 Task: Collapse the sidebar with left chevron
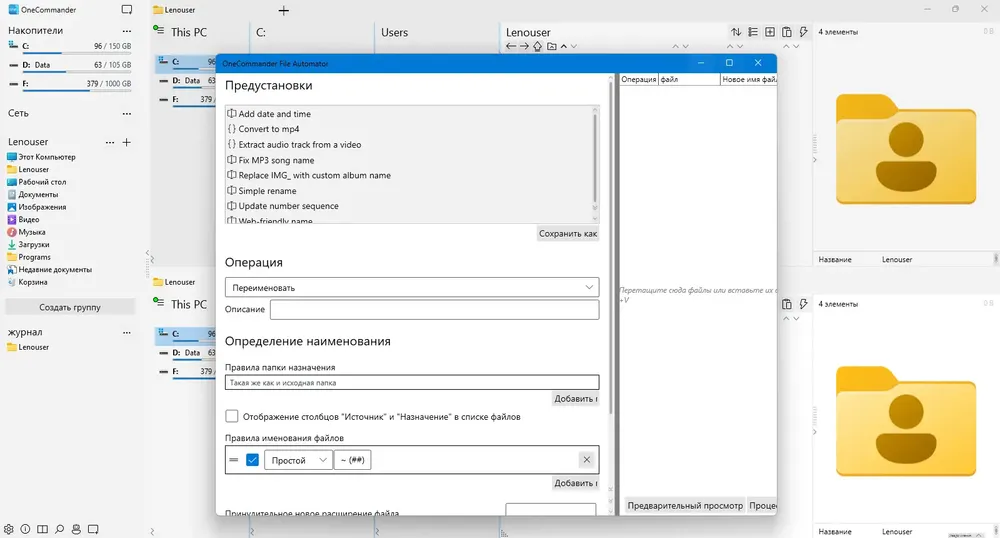pos(147,253)
